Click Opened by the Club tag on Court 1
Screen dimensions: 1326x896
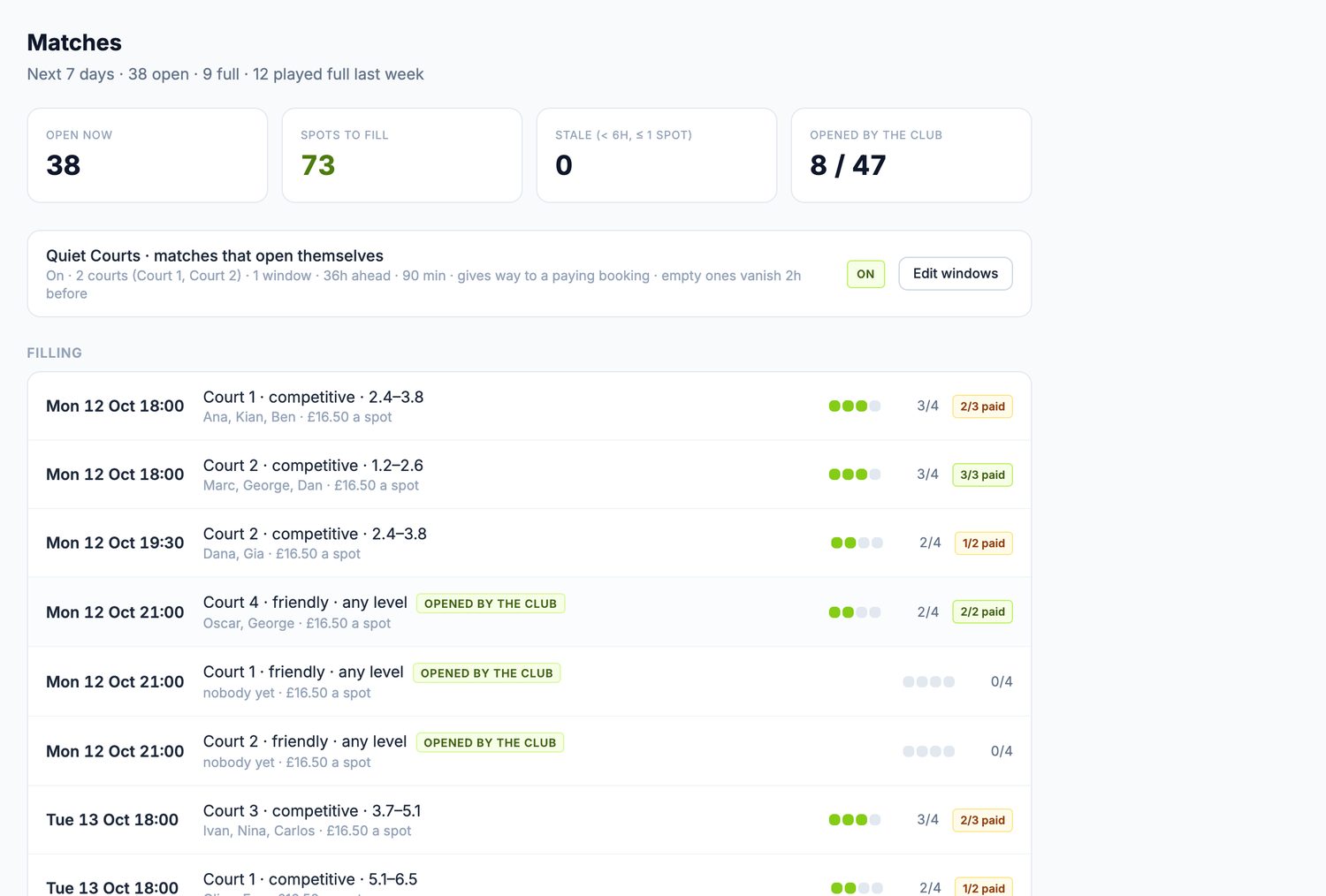[487, 673]
